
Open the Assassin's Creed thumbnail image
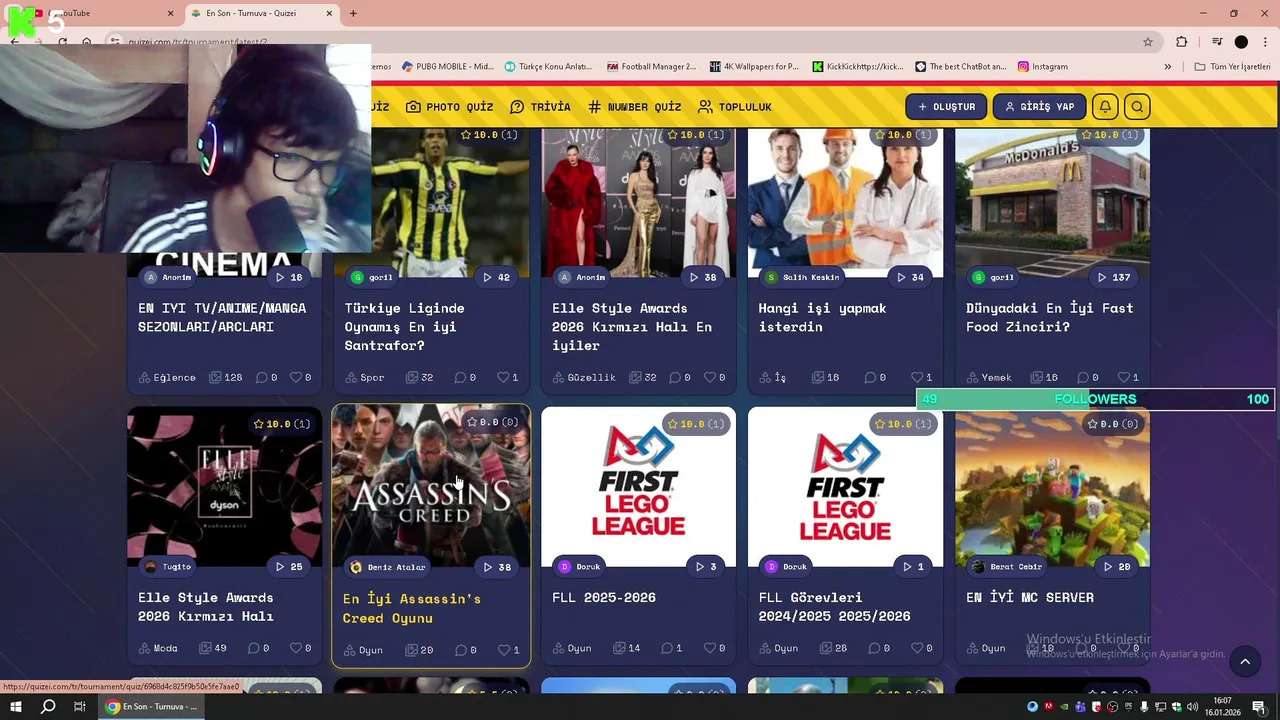click(x=431, y=487)
